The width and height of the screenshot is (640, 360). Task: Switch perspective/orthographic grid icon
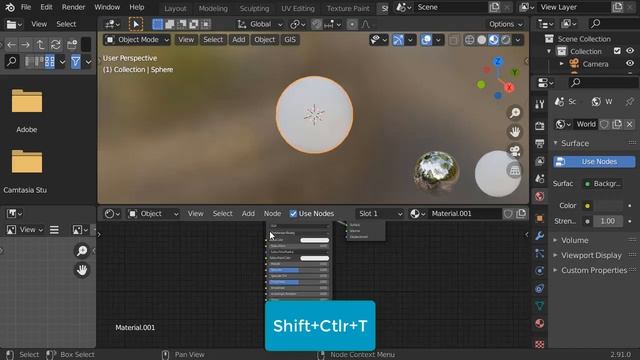[515, 170]
